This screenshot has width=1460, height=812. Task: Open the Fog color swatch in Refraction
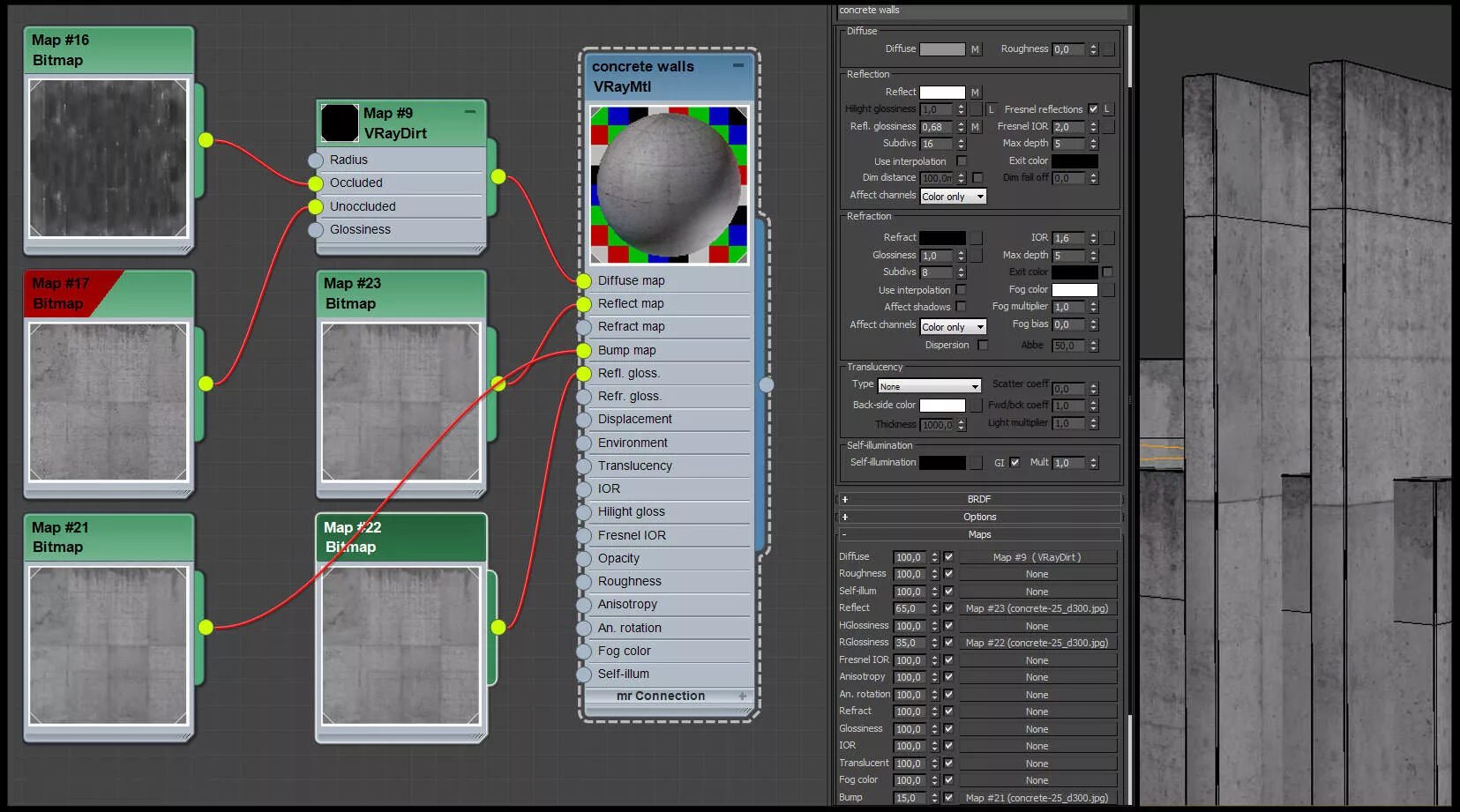[1074, 290]
